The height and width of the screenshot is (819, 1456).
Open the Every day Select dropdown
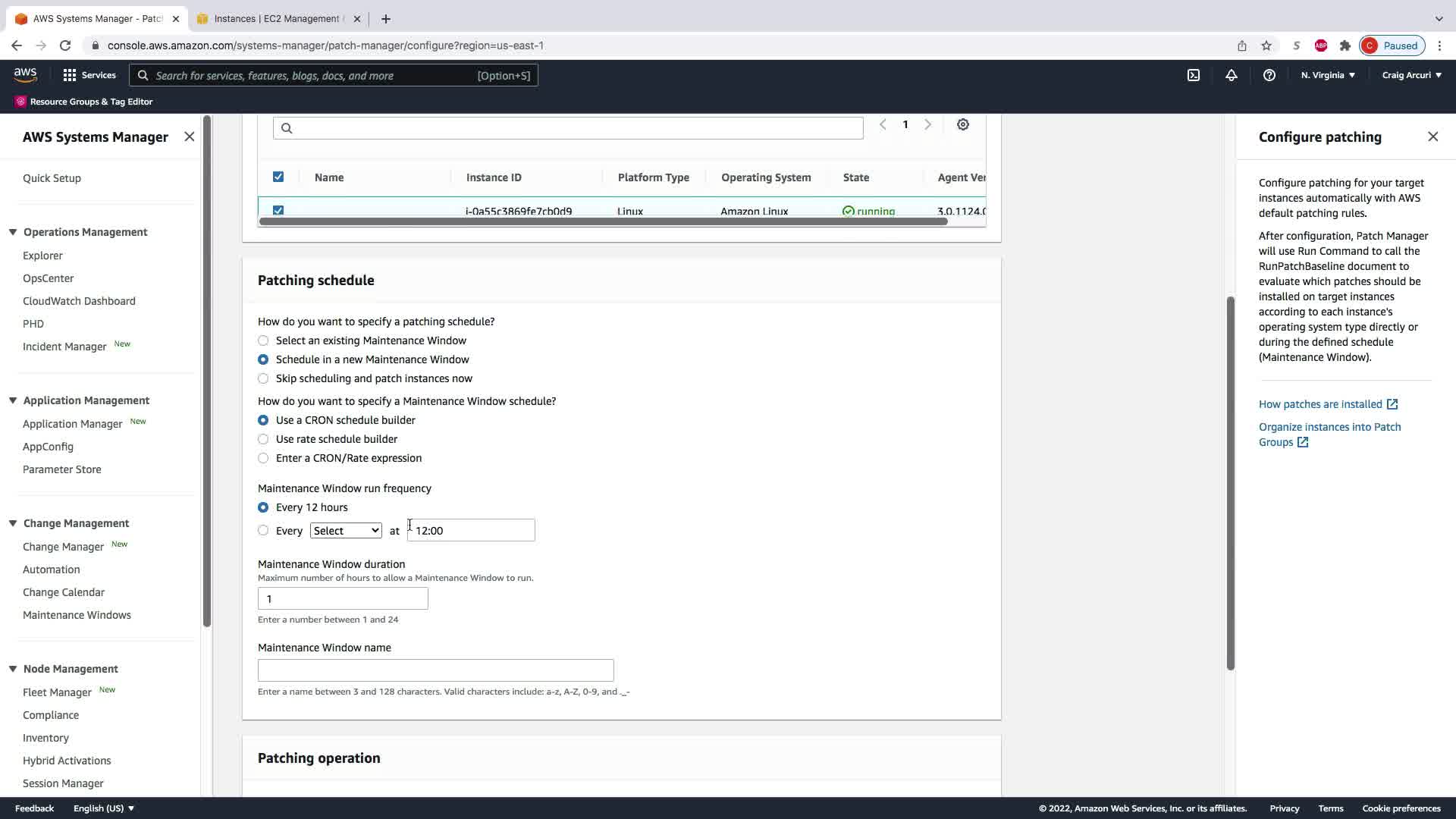(x=345, y=531)
